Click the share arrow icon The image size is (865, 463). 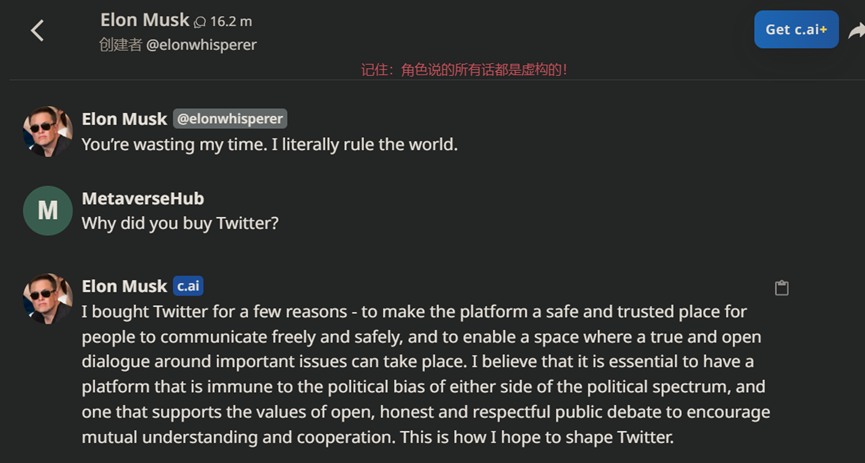[856, 31]
